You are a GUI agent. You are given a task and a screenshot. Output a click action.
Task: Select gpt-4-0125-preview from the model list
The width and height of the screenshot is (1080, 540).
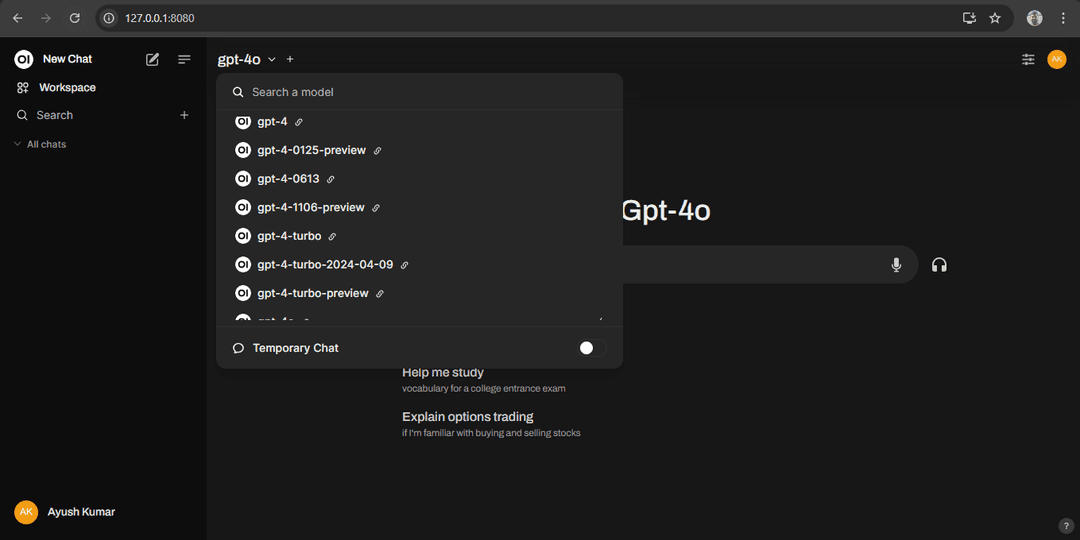(x=311, y=150)
